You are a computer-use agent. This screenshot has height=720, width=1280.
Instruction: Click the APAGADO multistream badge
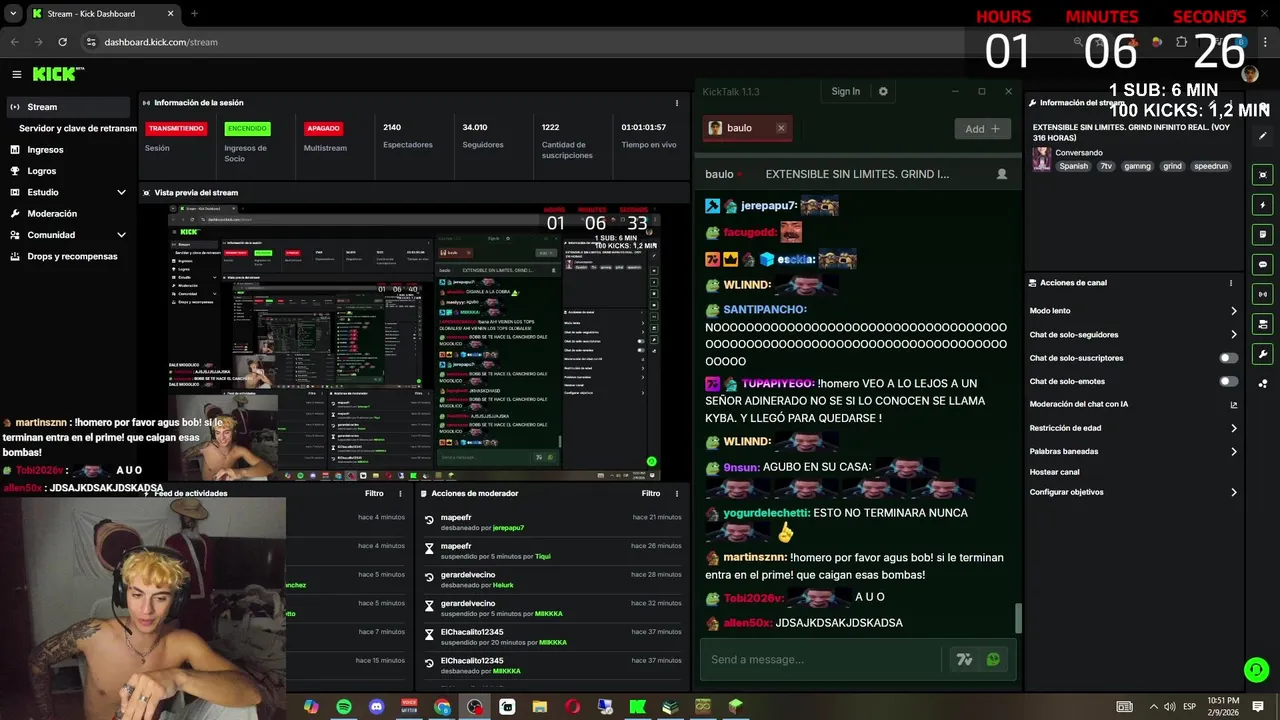coord(324,128)
